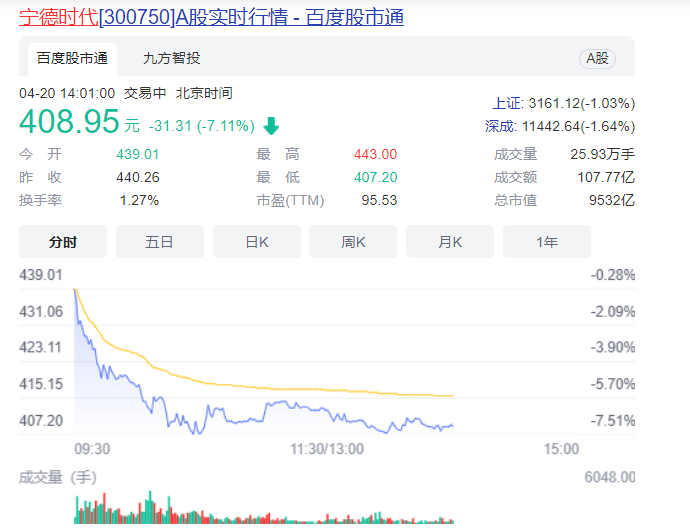Select the 月K chart tab
The image size is (690, 531).
click(450, 242)
